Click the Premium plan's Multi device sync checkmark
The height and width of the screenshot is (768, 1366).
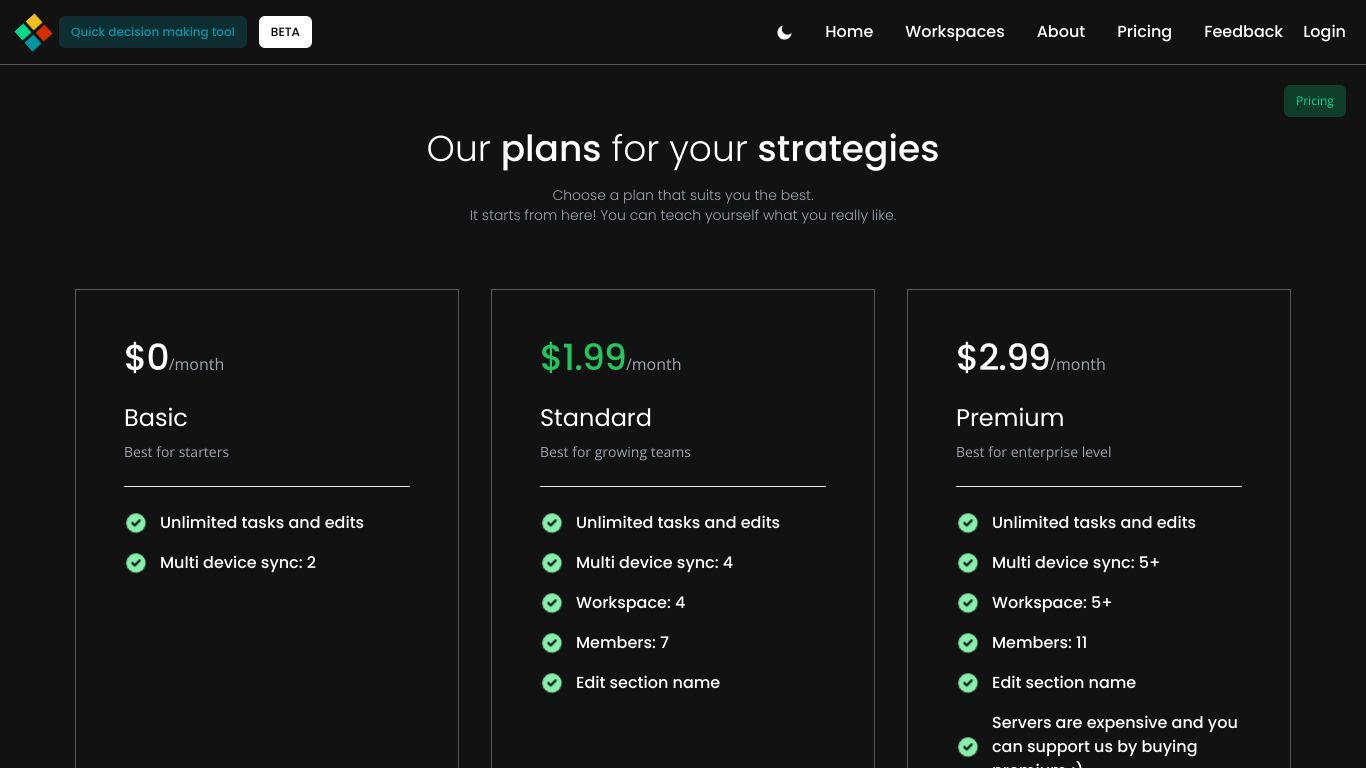tap(968, 563)
